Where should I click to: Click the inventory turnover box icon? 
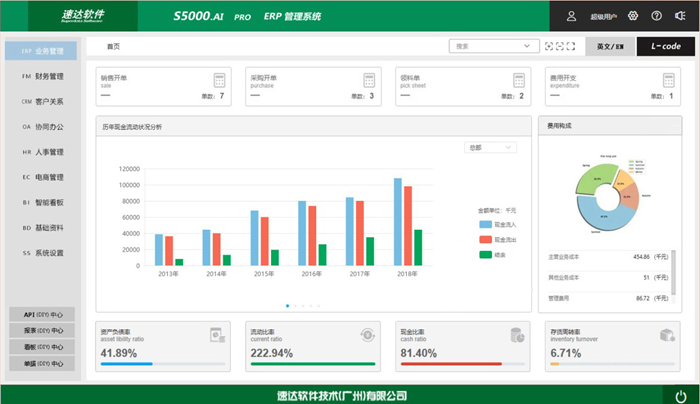(667, 335)
